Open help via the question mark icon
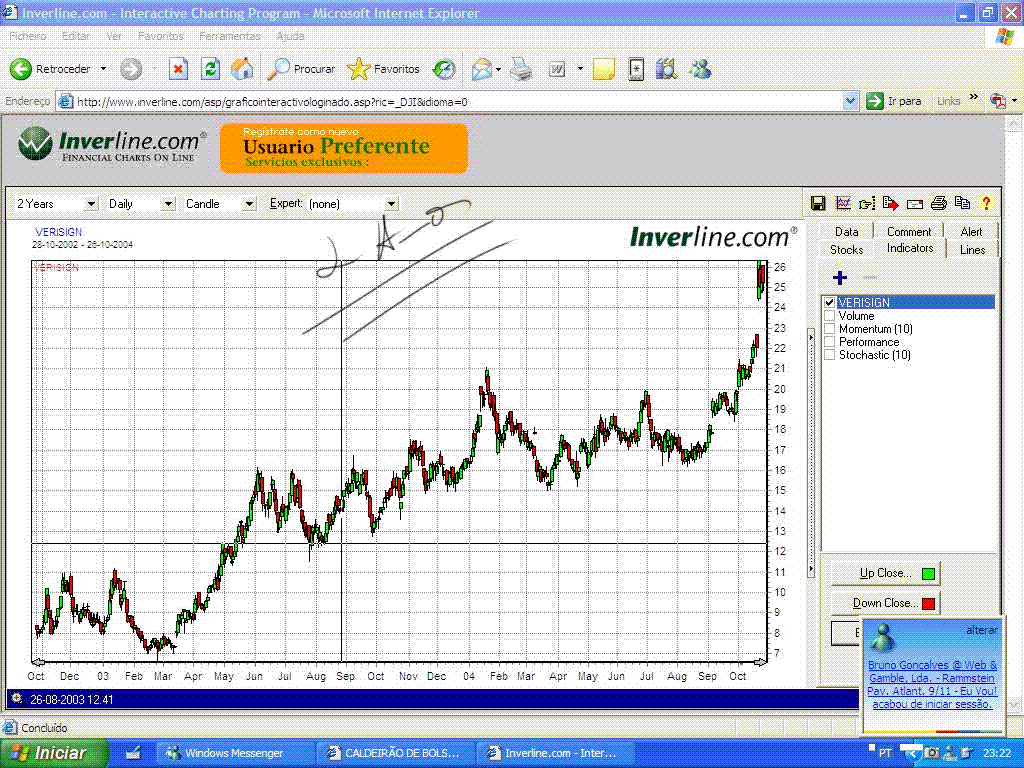The image size is (1024, 768). [986, 203]
